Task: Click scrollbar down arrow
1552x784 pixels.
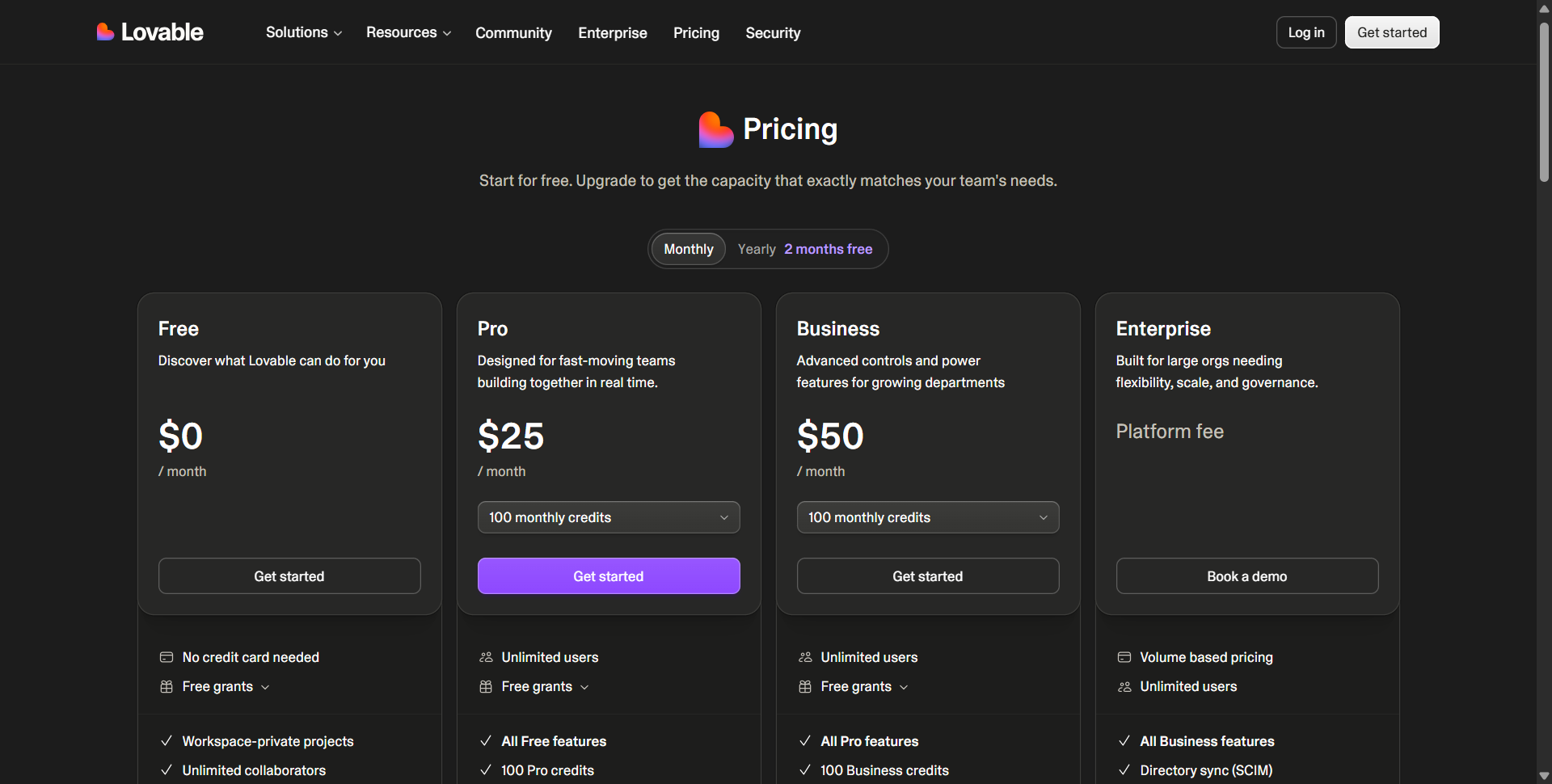Action: pyautogui.click(x=1544, y=776)
